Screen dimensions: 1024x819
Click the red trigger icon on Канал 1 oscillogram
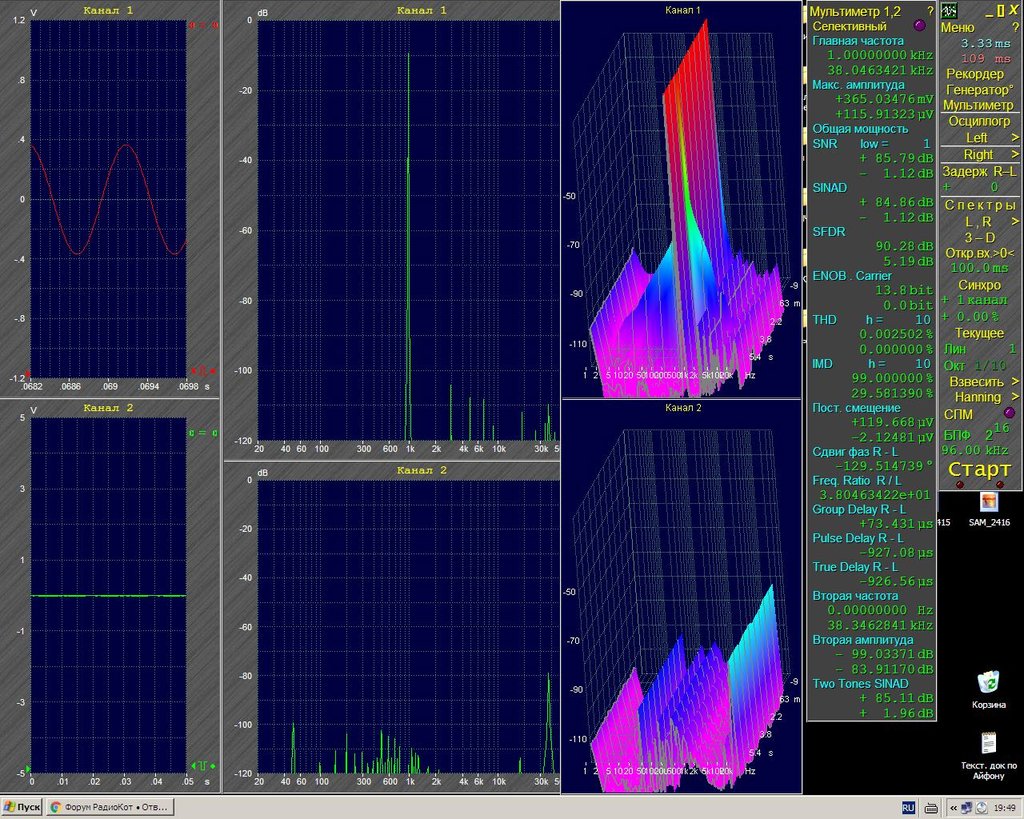(x=203, y=371)
